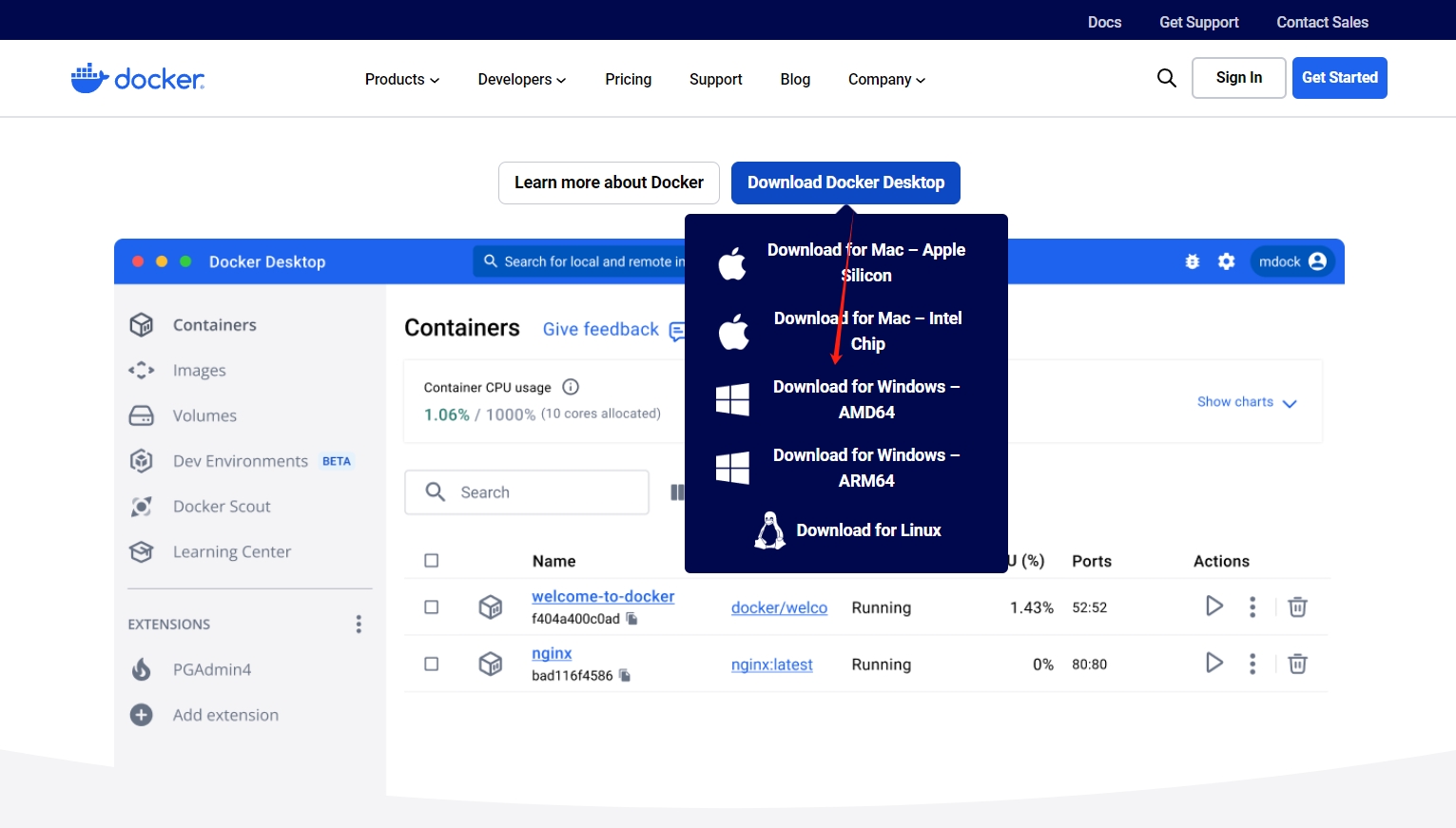Click the PGAdmin4 flame icon
Viewport: 1456px width, 828px height.
coord(142,669)
